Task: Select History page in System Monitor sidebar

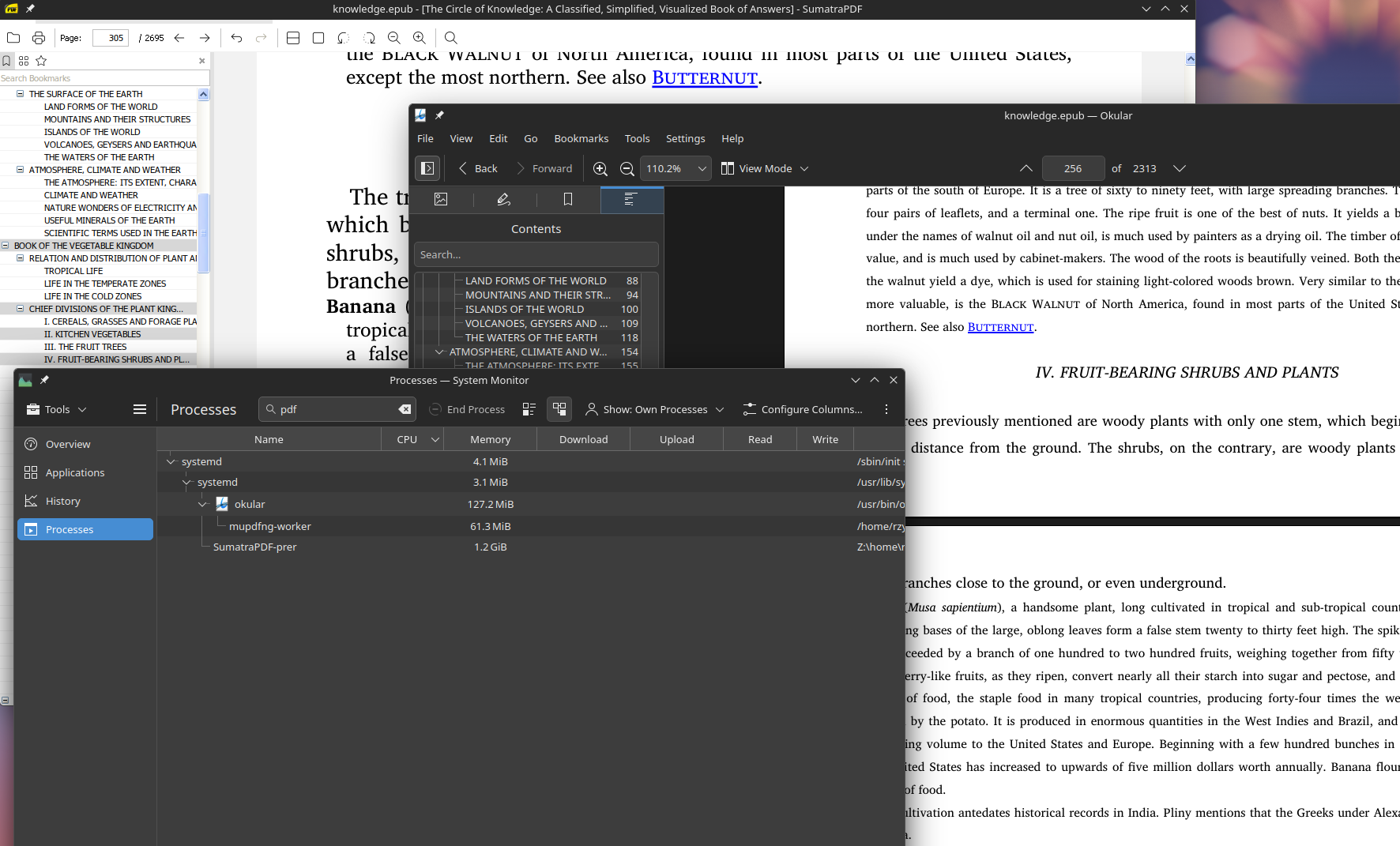Action: [85, 501]
